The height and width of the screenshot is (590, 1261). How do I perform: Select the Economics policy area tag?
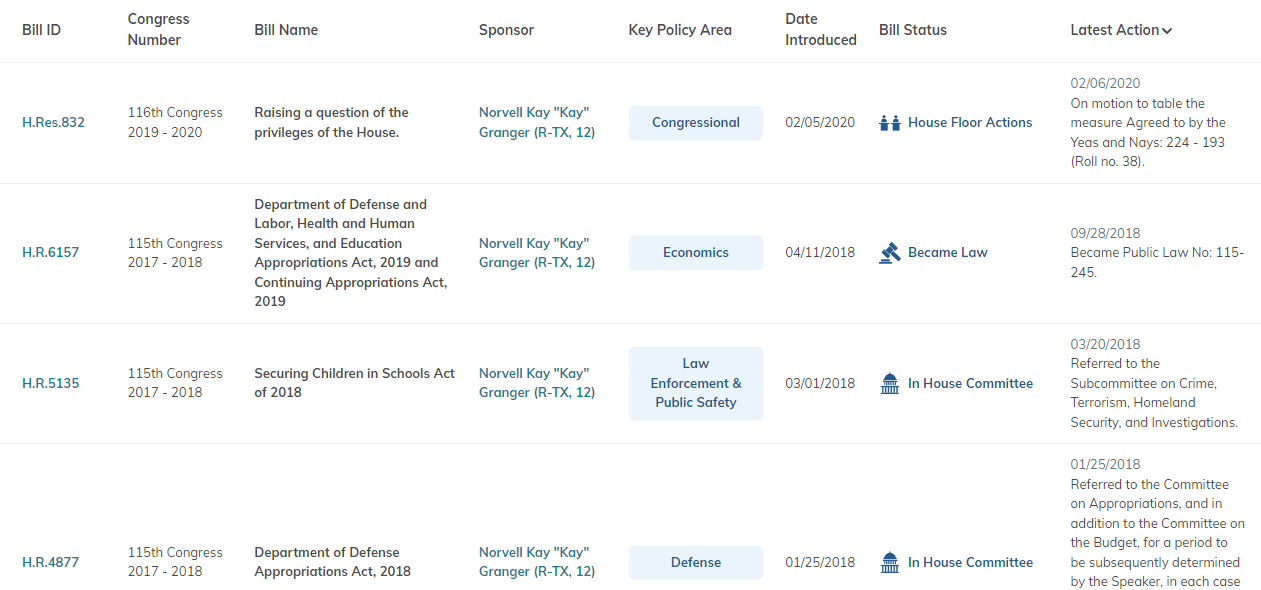(x=695, y=253)
